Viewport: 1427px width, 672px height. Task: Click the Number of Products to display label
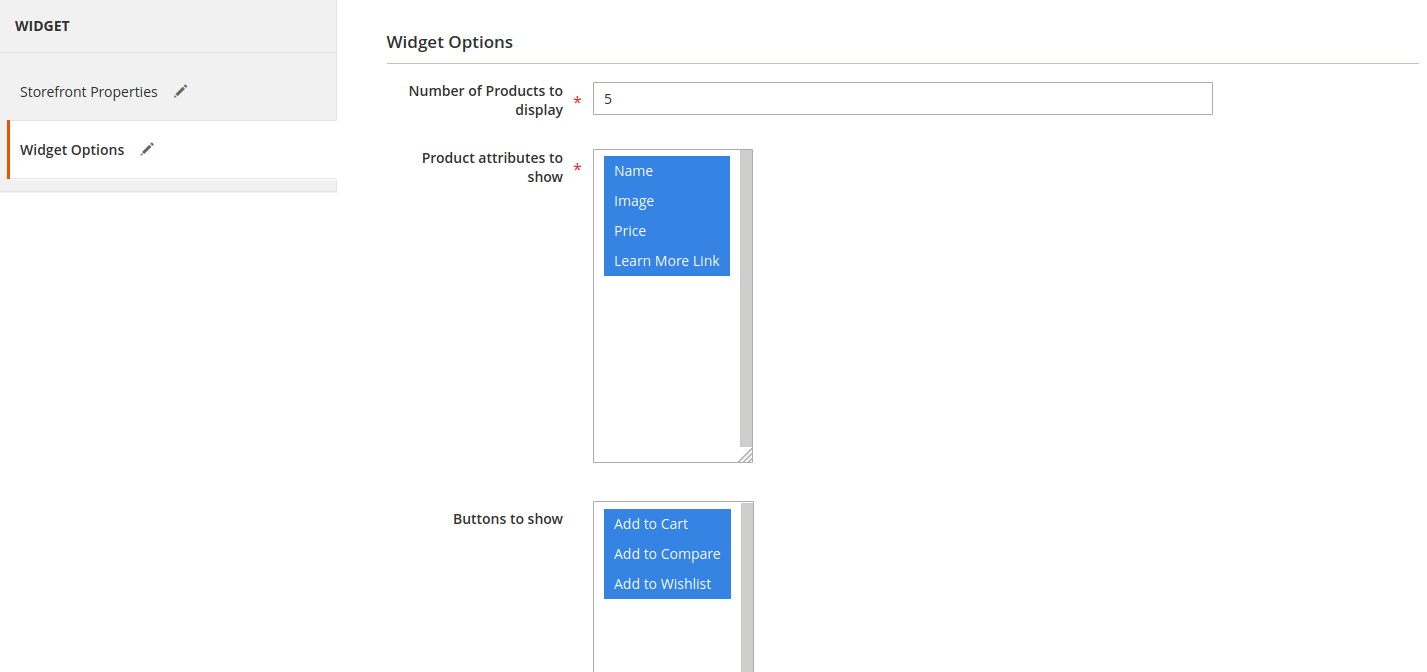tap(486, 100)
